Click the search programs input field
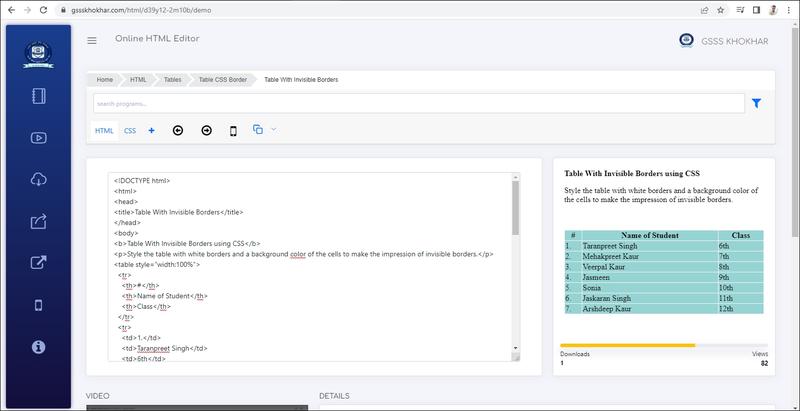The width and height of the screenshot is (800, 411). [x=418, y=103]
